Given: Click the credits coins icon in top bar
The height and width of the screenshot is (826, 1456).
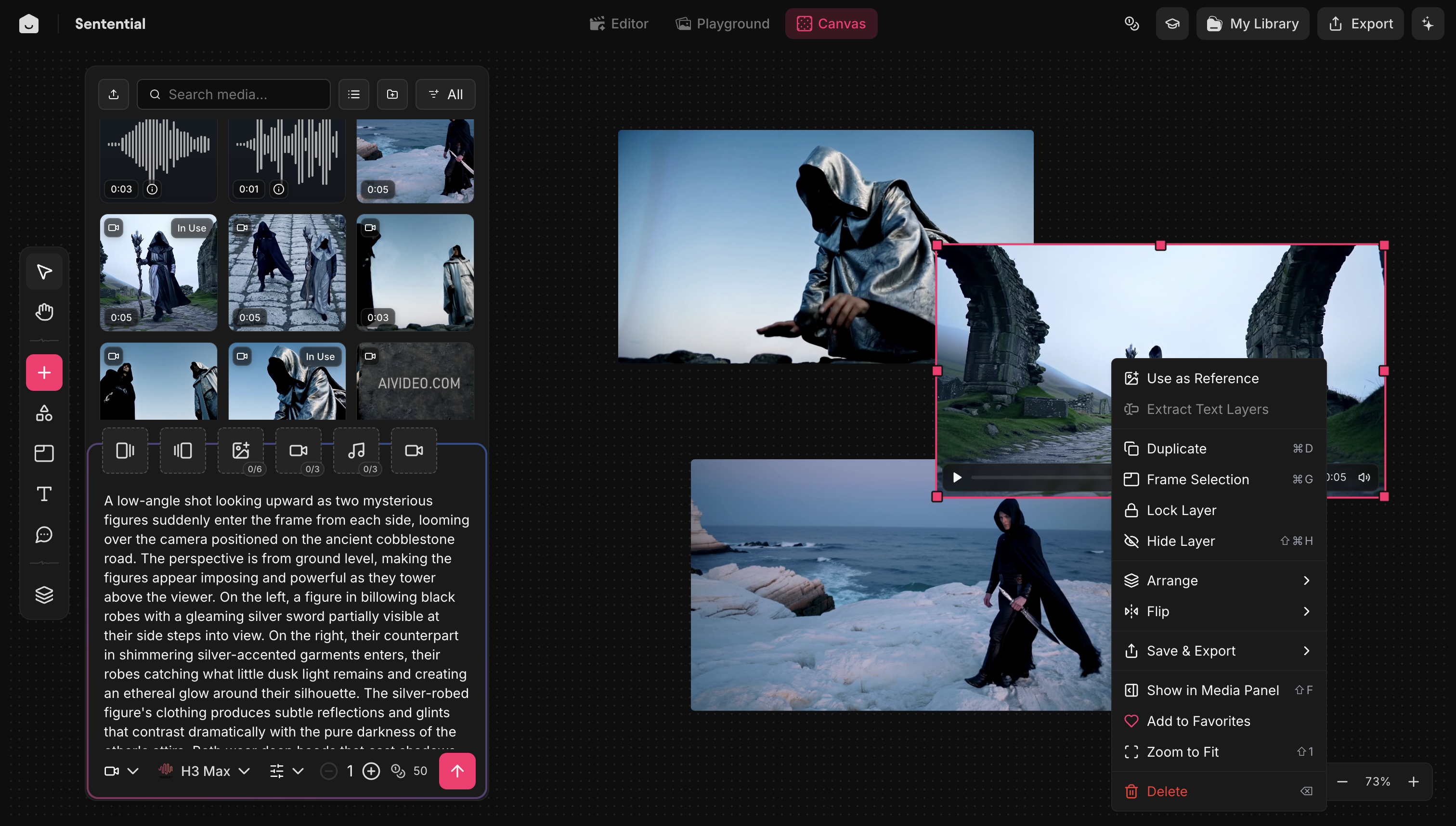Looking at the screenshot, I should [1132, 23].
